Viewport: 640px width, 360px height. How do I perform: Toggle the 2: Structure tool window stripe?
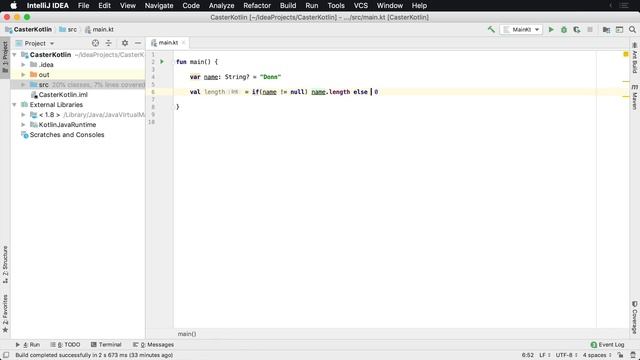pos(5,264)
